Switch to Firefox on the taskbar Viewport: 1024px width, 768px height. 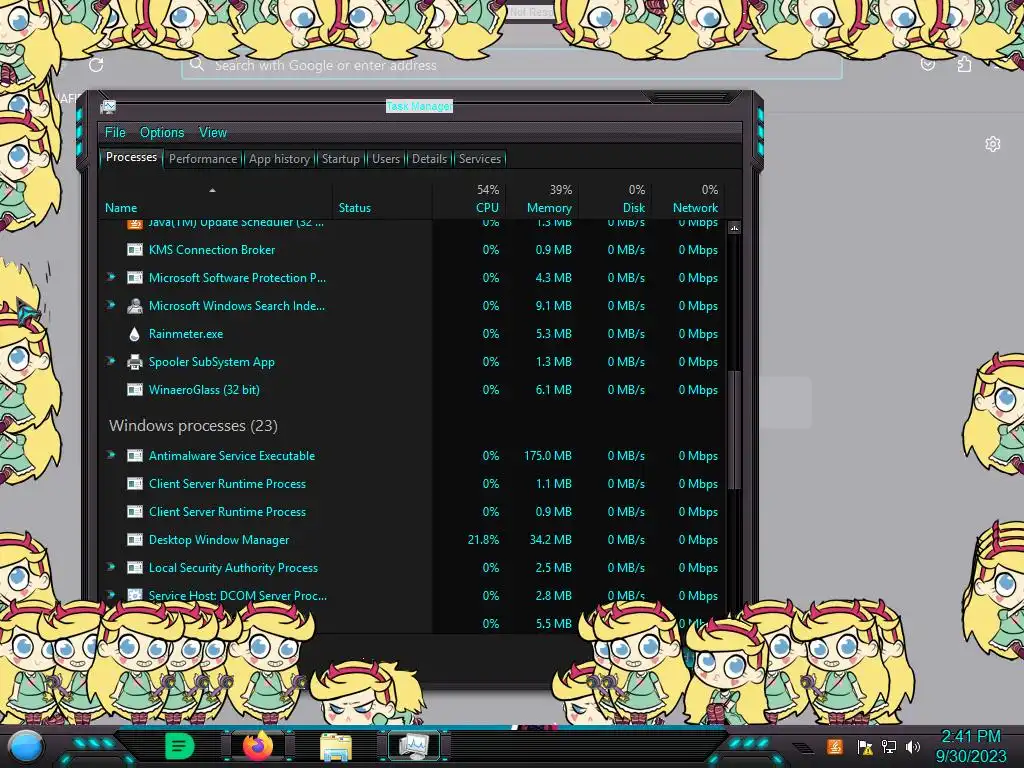258,746
